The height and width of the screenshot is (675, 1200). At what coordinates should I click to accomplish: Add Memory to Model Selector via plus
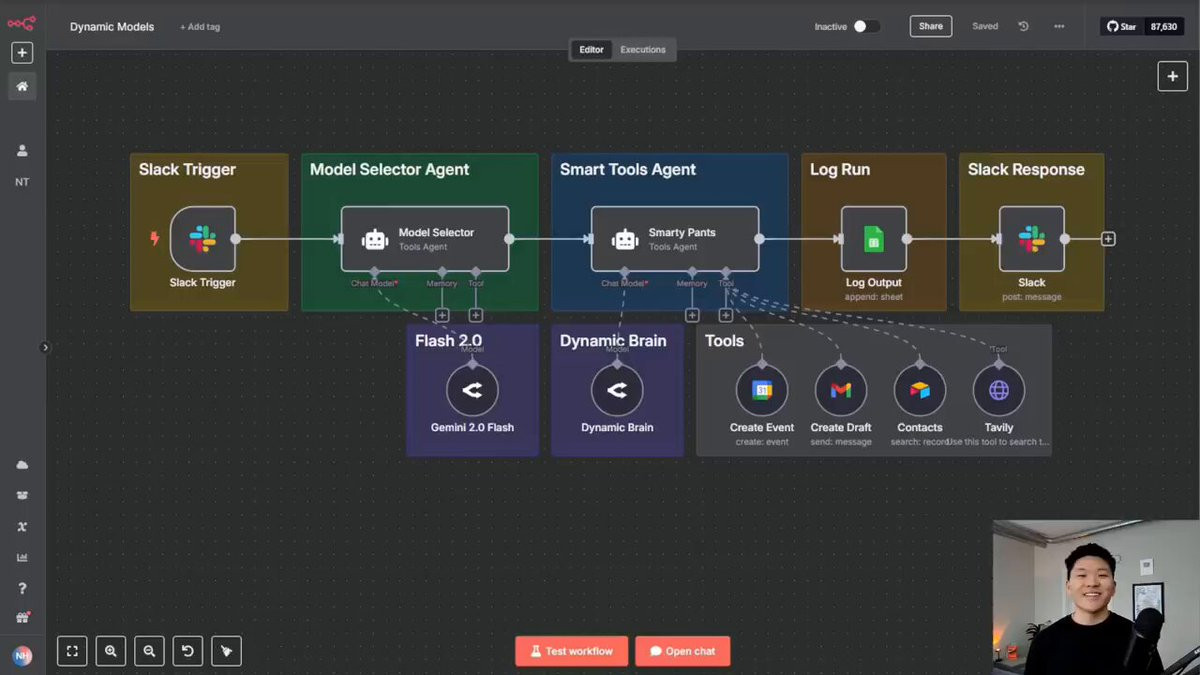[442, 315]
